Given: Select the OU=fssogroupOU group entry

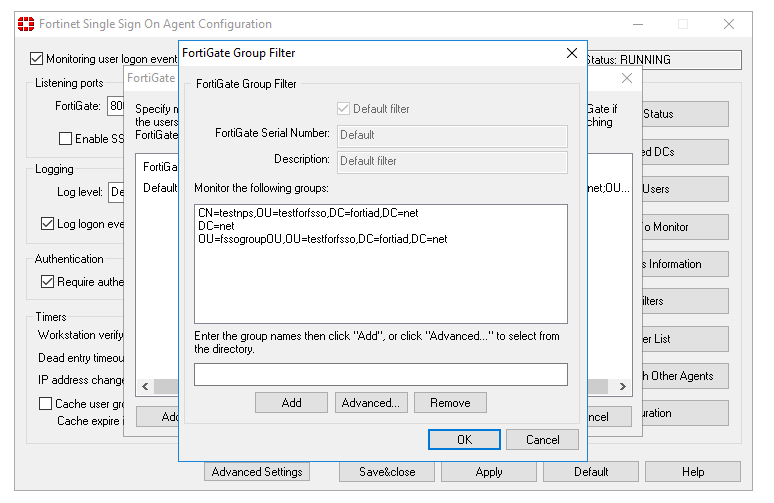Looking at the screenshot, I should (x=322, y=239).
